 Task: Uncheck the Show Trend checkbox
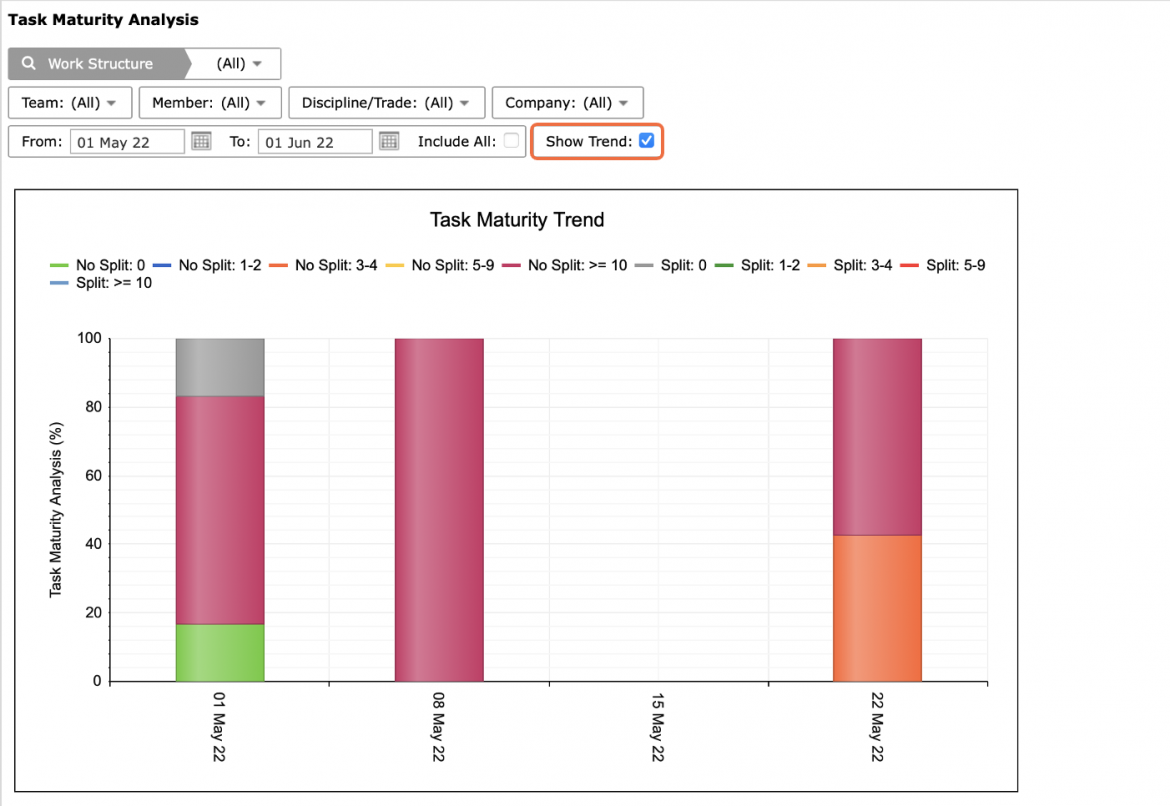pyautogui.click(x=647, y=141)
